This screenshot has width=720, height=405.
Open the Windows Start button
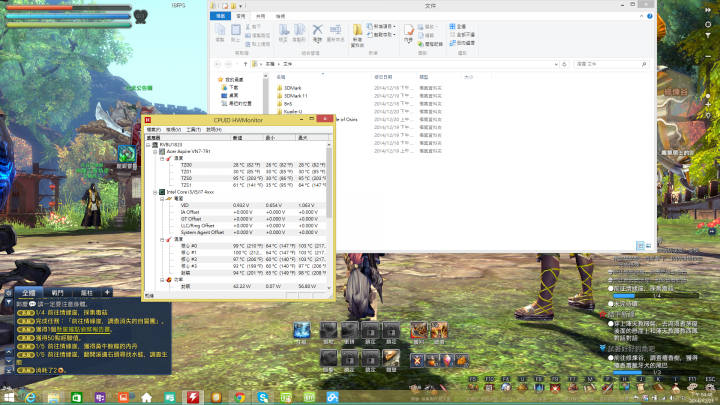pyautogui.click(x=9, y=397)
